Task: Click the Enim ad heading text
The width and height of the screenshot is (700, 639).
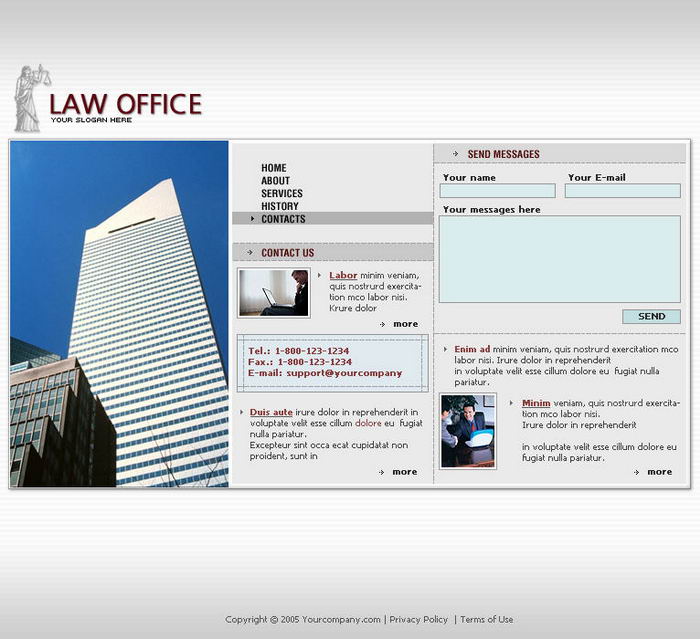Action: tap(472, 349)
